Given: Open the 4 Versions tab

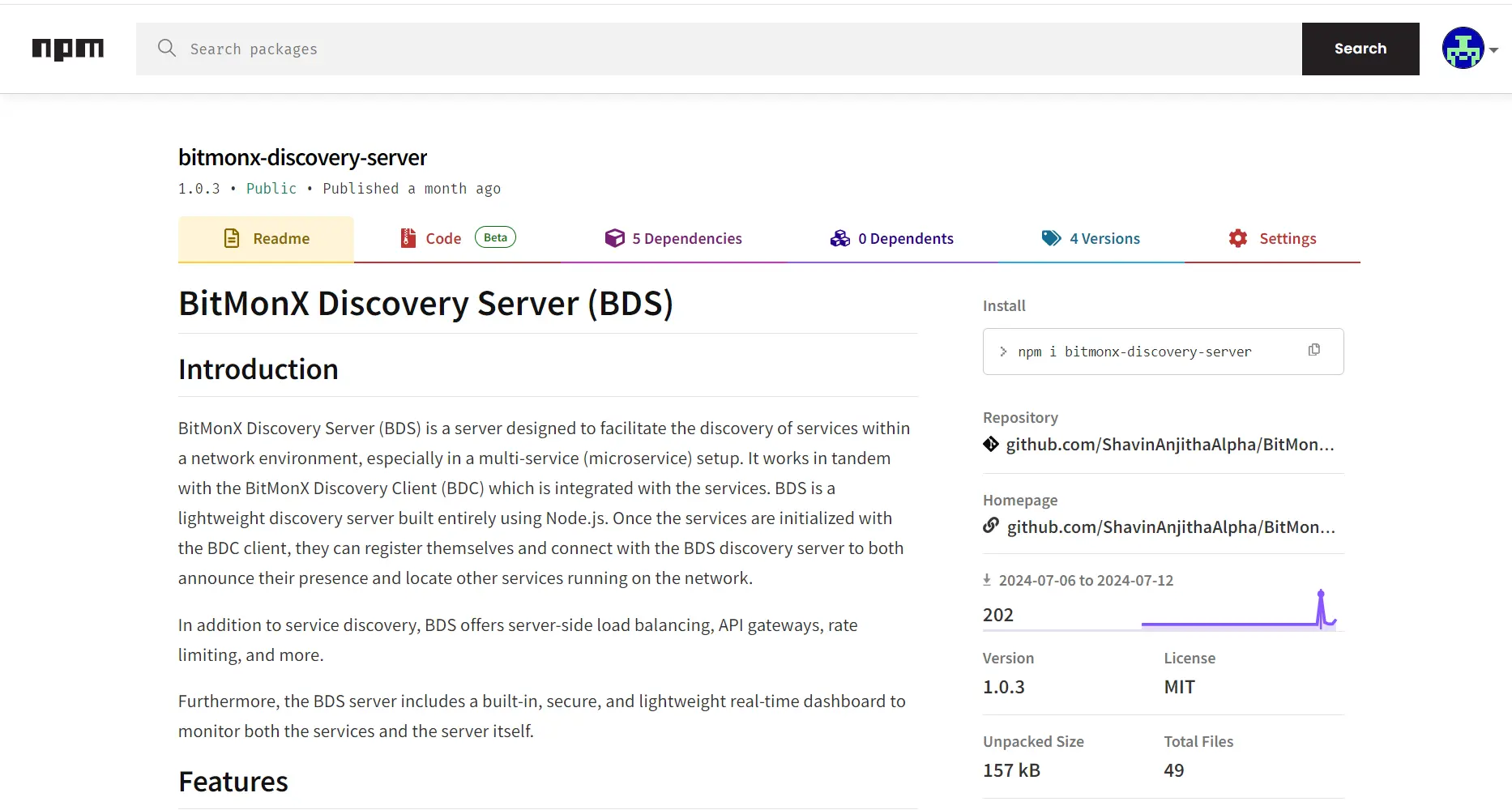Looking at the screenshot, I should tap(1091, 239).
